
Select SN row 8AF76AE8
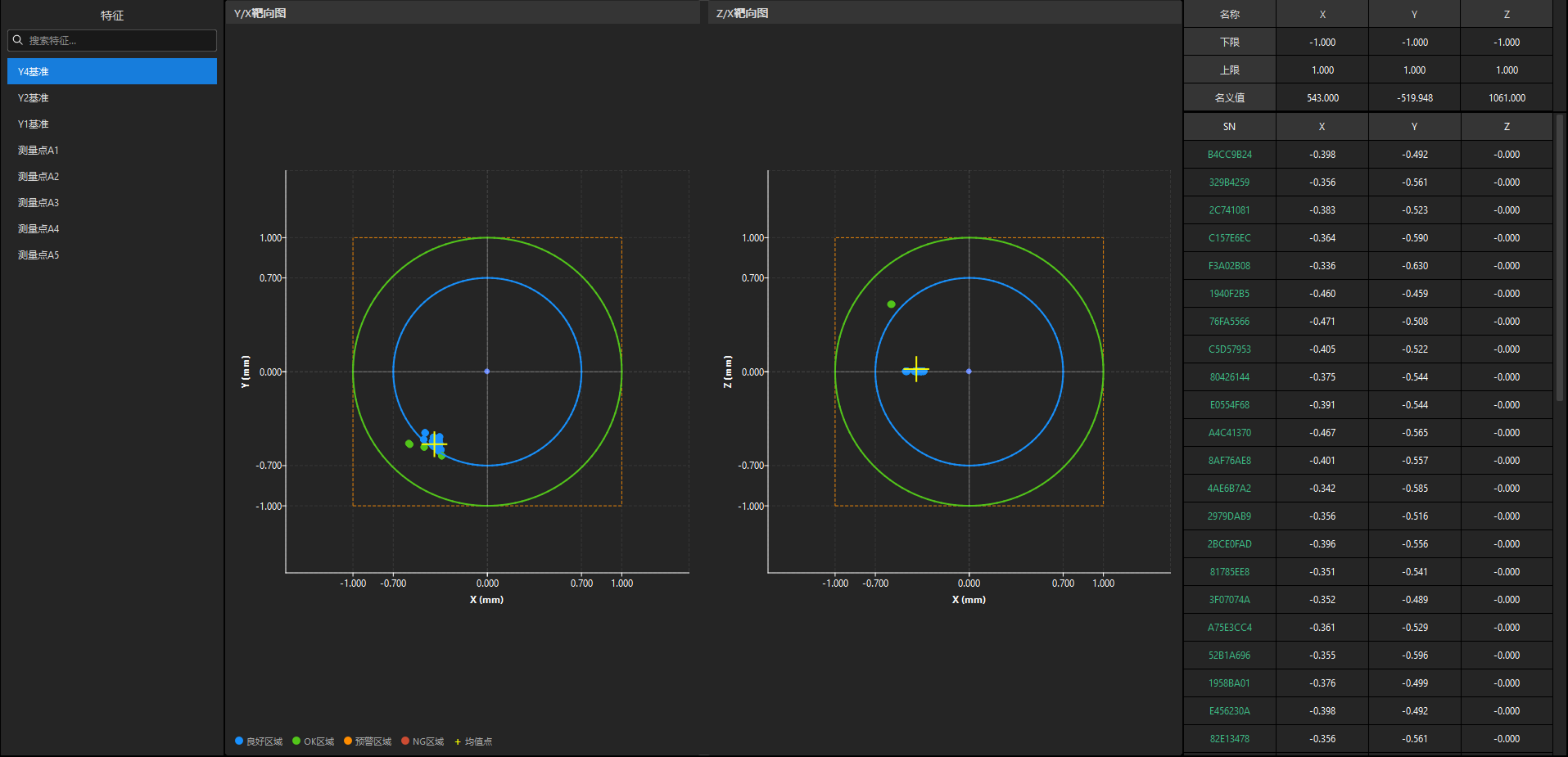point(1229,461)
